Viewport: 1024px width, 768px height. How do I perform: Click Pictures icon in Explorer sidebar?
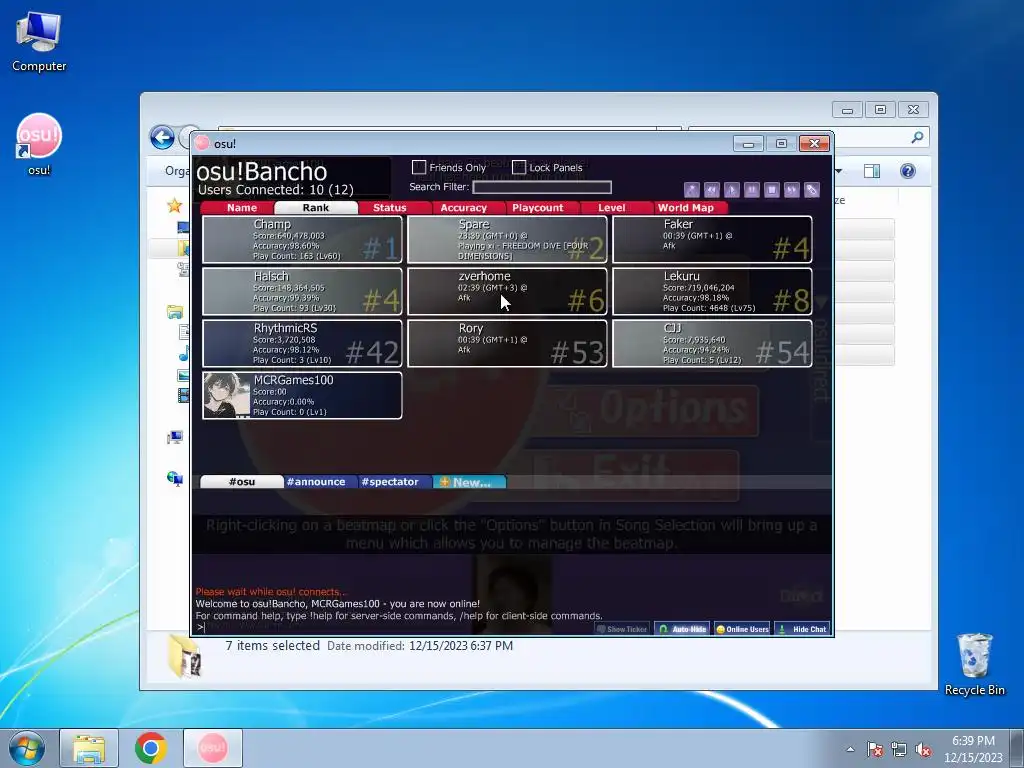coord(184,376)
